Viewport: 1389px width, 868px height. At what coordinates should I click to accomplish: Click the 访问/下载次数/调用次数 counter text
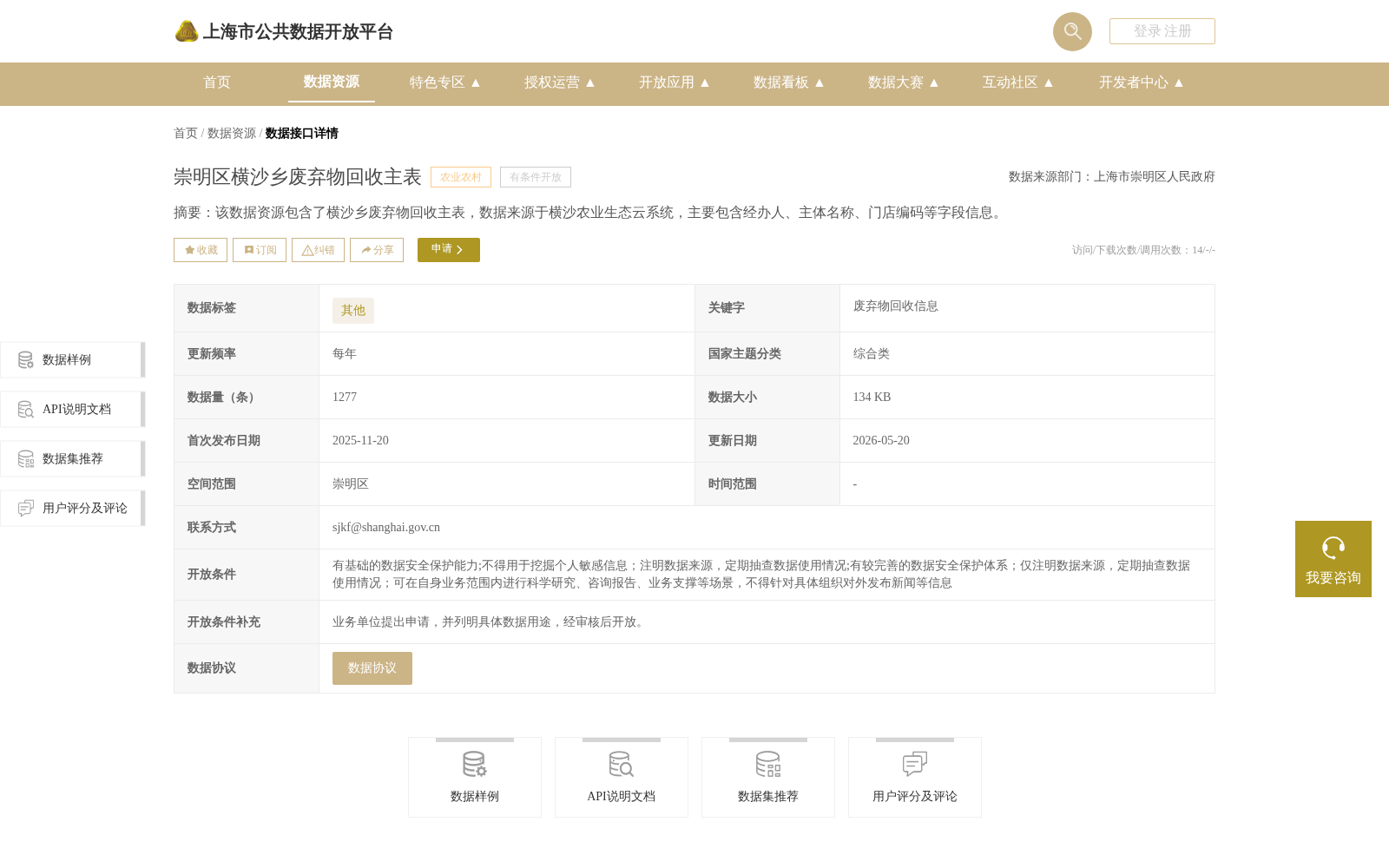coord(1143,250)
